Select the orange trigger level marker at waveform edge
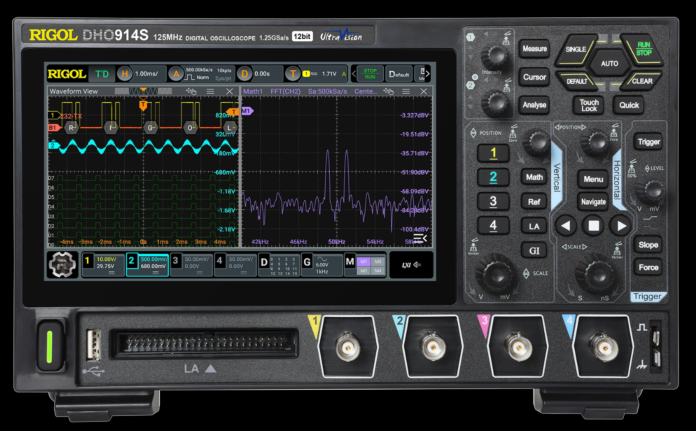The width and height of the screenshot is (696, 431). [x=233, y=112]
